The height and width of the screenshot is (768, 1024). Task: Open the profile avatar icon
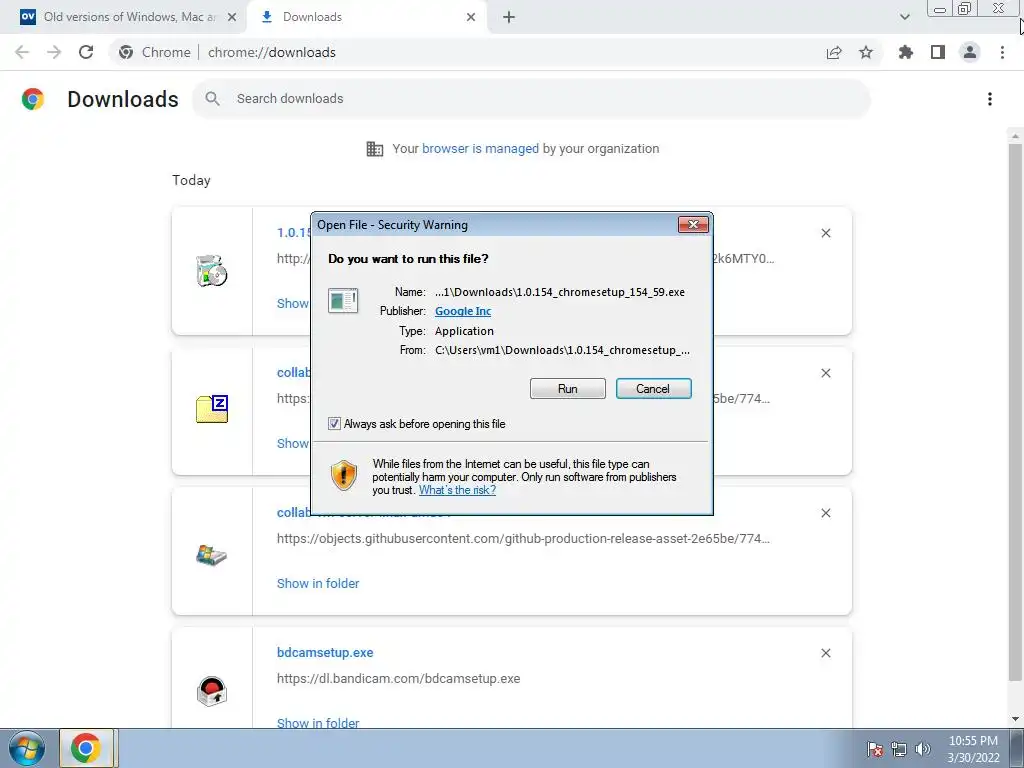(970, 52)
